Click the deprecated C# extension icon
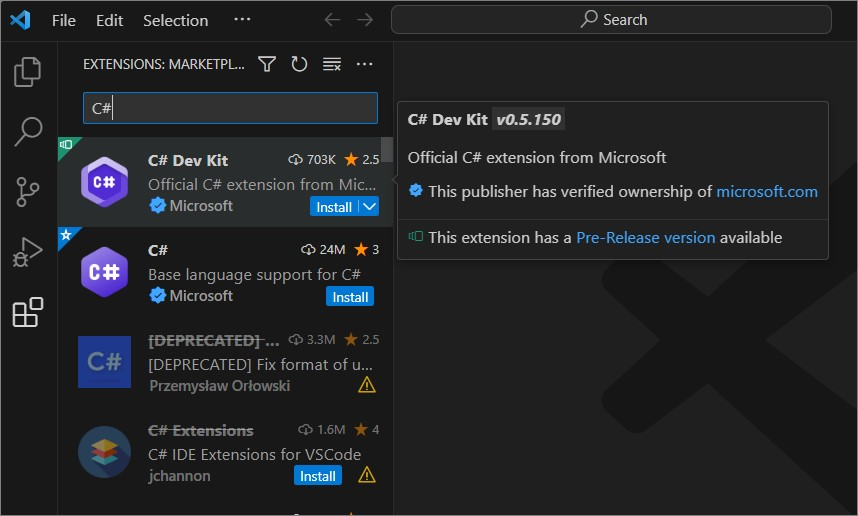This screenshot has width=858, height=516. tap(105, 362)
